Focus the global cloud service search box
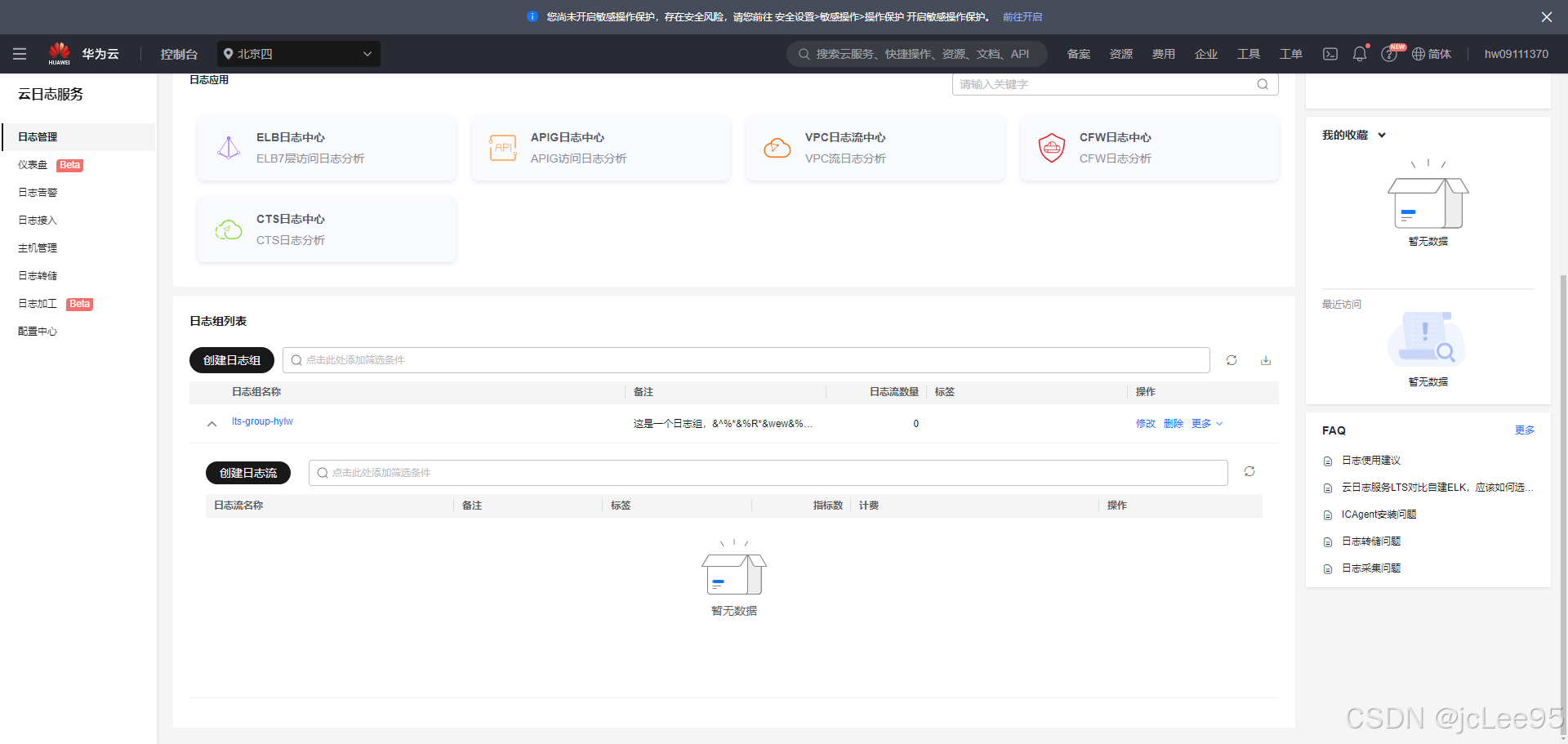The width and height of the screenshot is (1568, 744). coord(917,54)
